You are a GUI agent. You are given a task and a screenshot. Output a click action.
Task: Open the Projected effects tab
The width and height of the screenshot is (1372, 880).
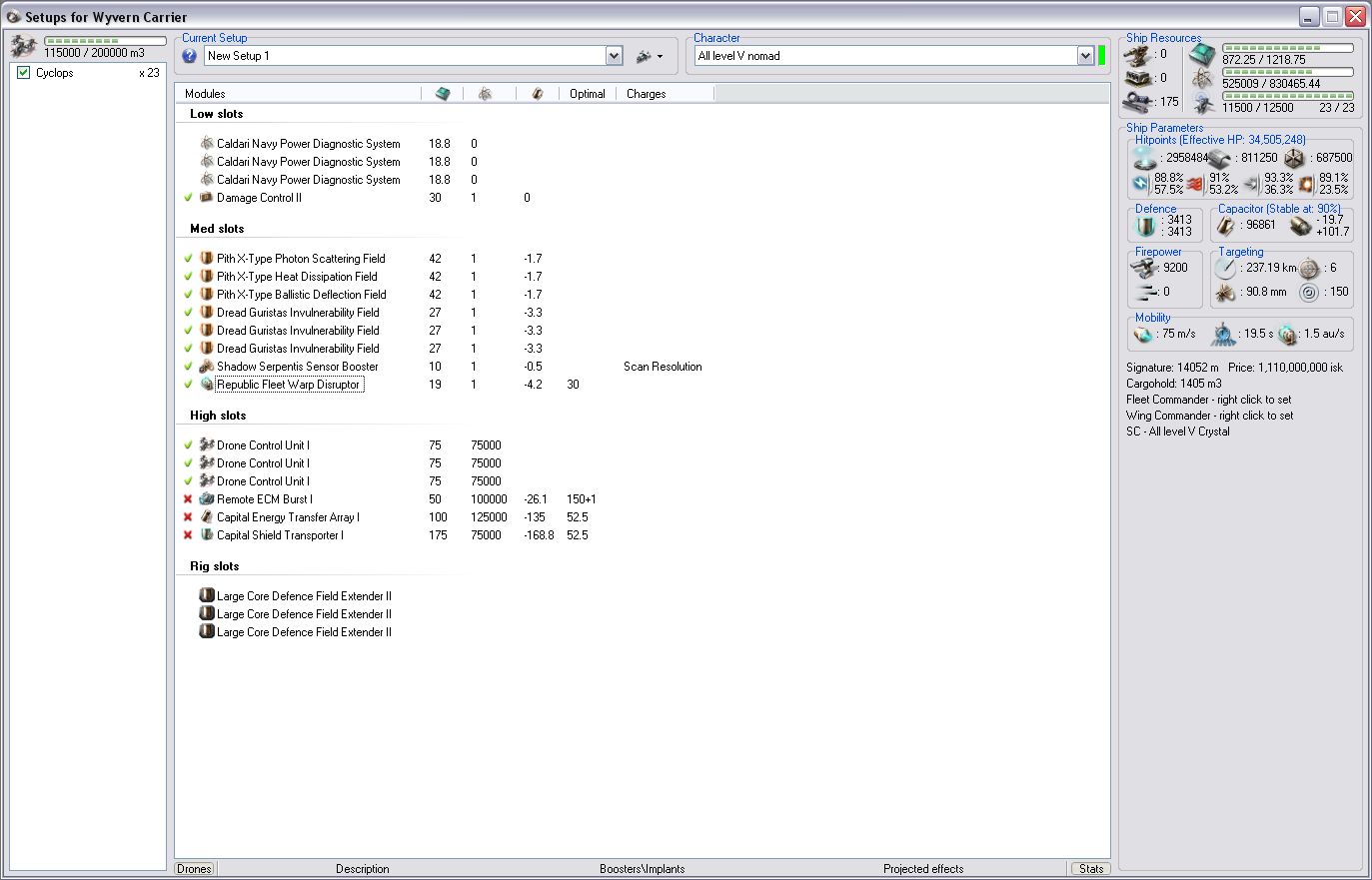[x=923, y=869]
